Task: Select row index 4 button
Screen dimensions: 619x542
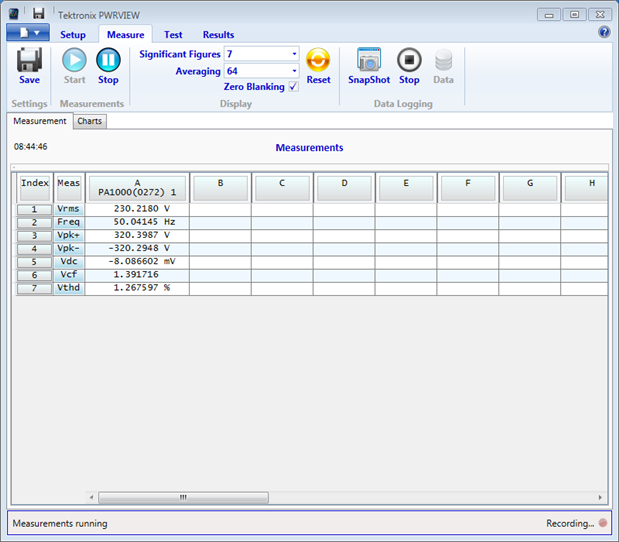Action: 34,249
